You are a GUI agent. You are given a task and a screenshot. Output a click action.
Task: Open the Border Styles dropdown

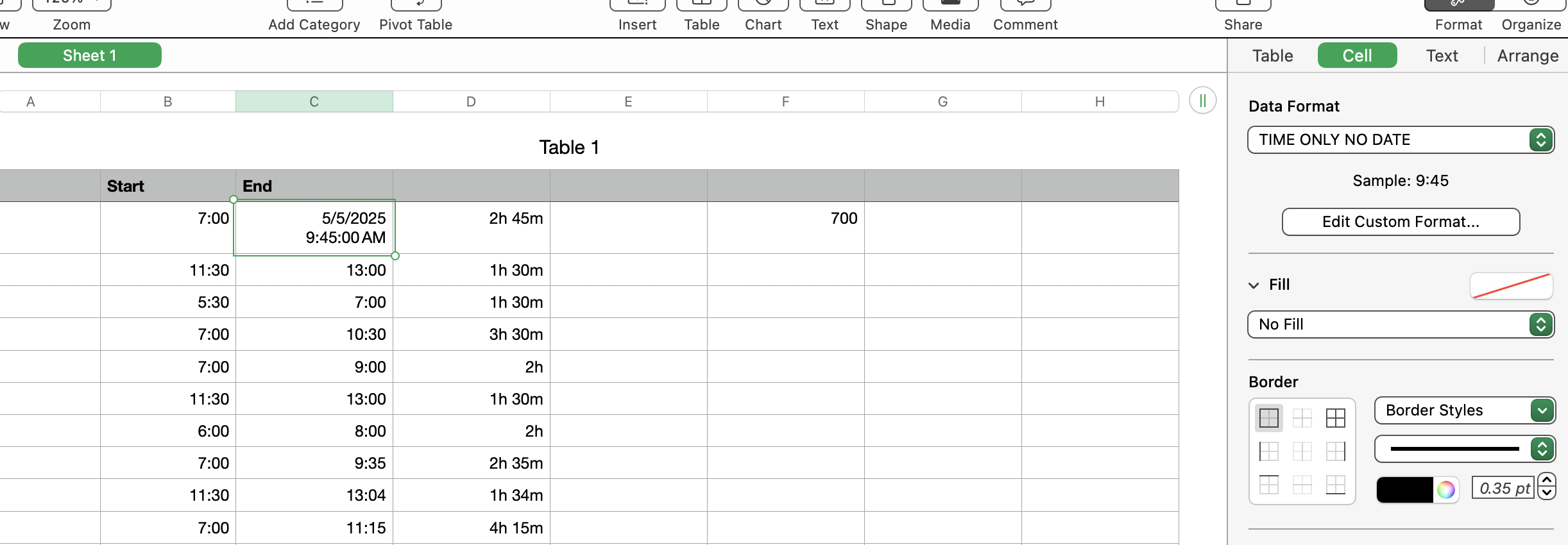pyautogui.click(x=1465, y=410)
